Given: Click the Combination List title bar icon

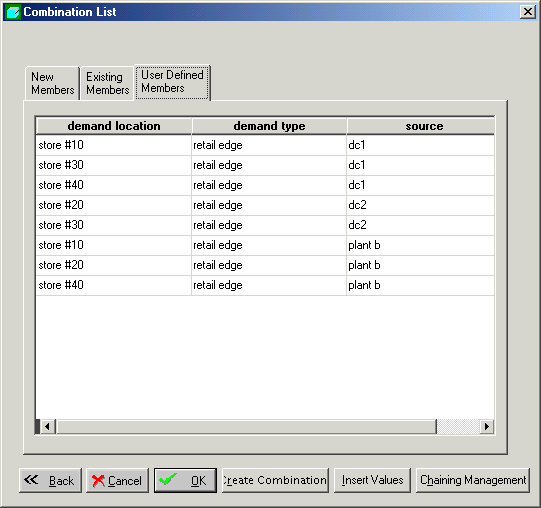Looking at the screenshot, I should (13, 12).
